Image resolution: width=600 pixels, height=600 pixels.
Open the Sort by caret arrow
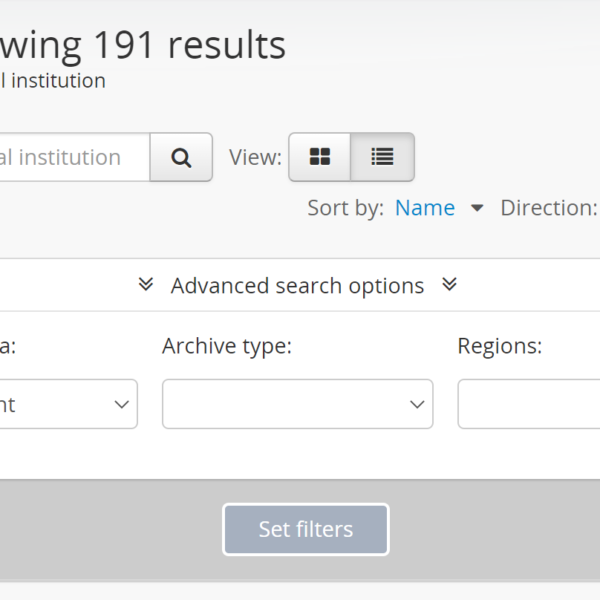[477, 208]
